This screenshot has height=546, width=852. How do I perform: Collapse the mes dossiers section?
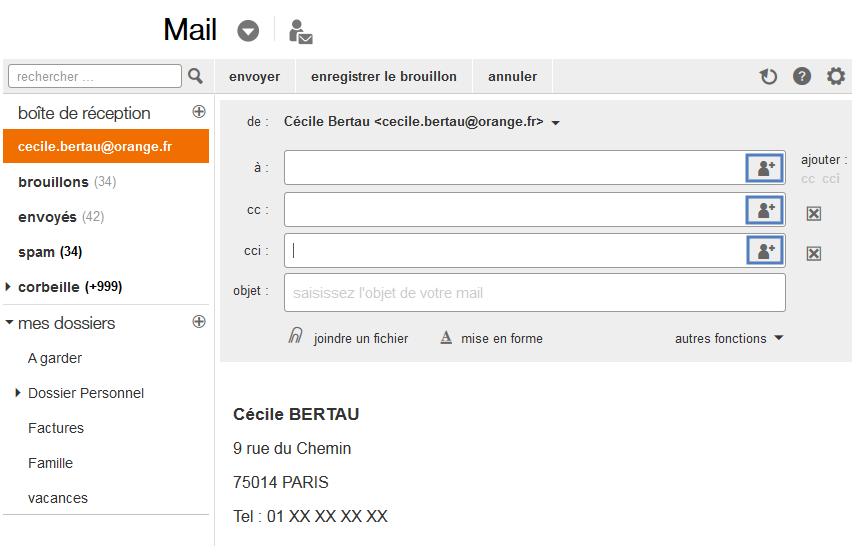coord(9,323)
